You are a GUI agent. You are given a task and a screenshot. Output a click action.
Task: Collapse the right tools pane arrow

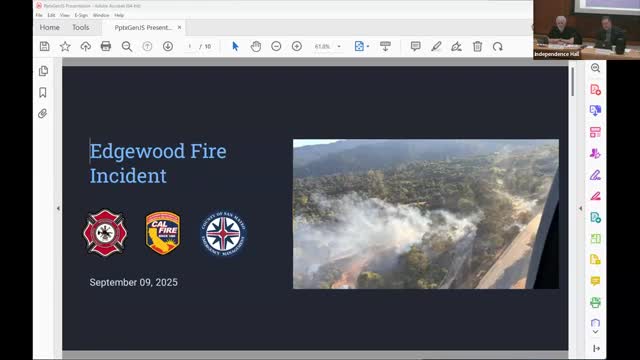580,208
